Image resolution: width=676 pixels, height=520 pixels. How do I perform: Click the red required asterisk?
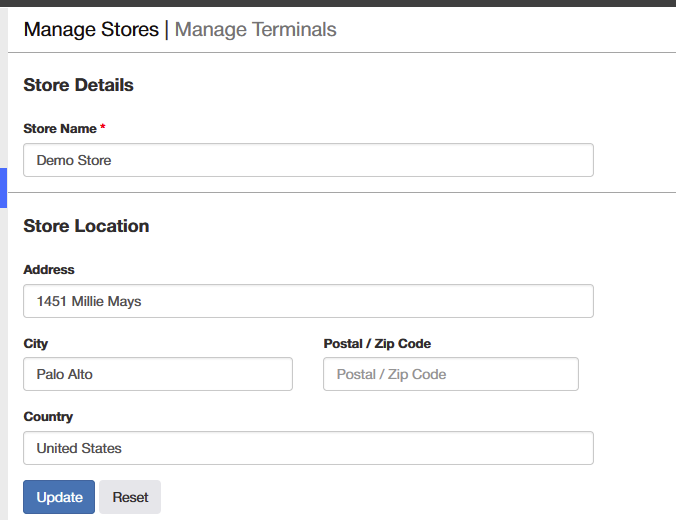tap(103, 126)
